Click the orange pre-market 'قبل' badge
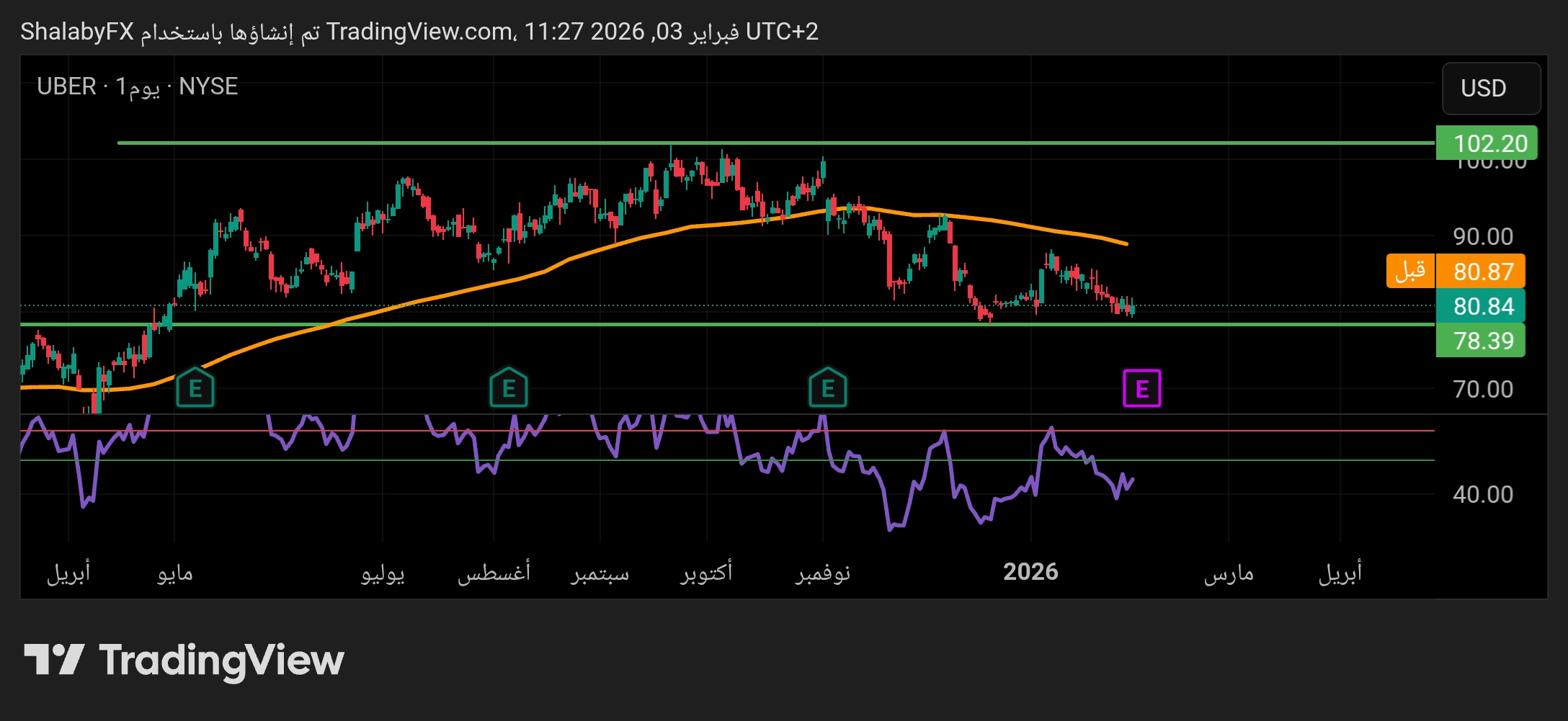 [x=1410, y=271]
